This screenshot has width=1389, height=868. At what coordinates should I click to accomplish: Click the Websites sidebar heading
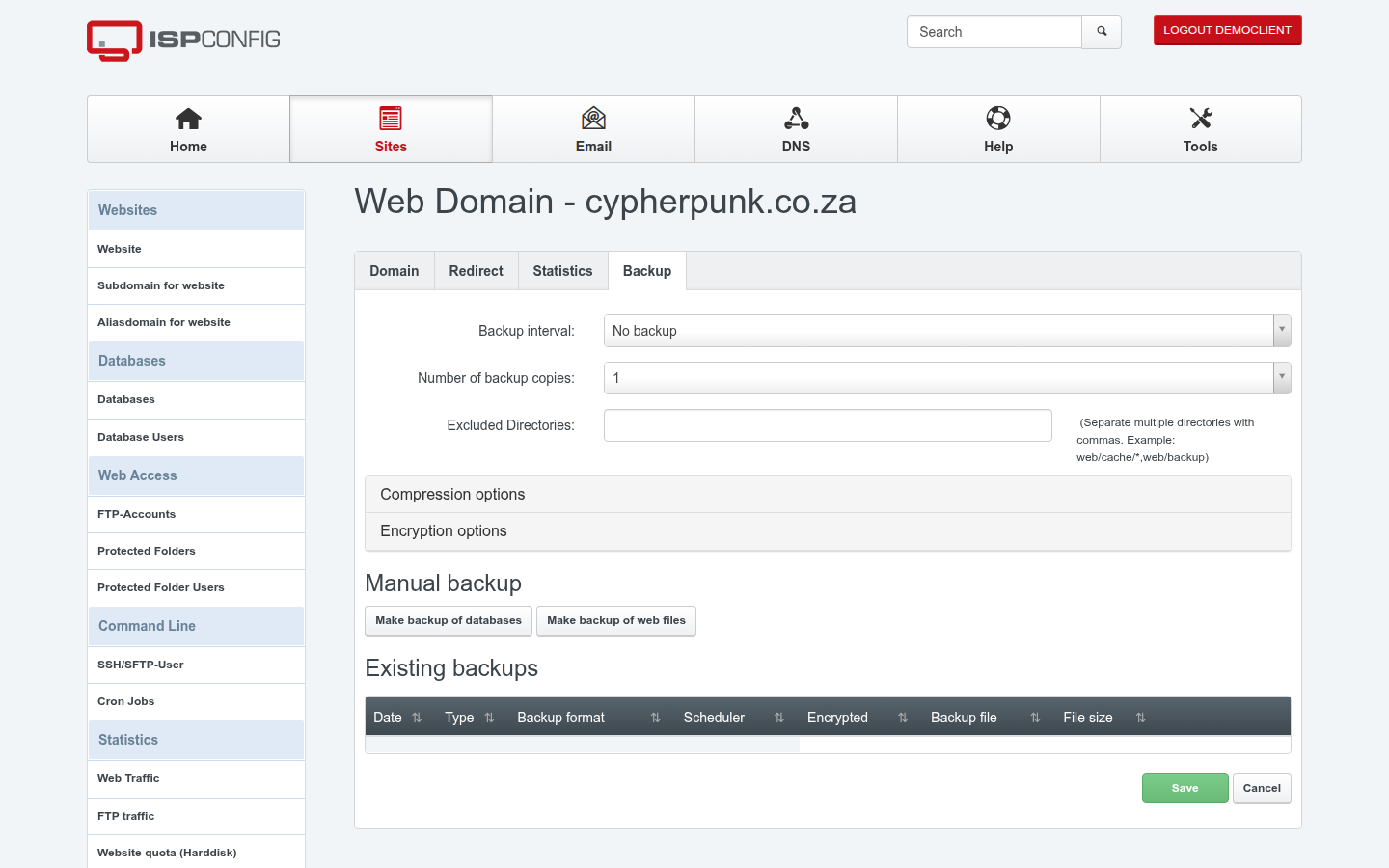click(197, 210)
